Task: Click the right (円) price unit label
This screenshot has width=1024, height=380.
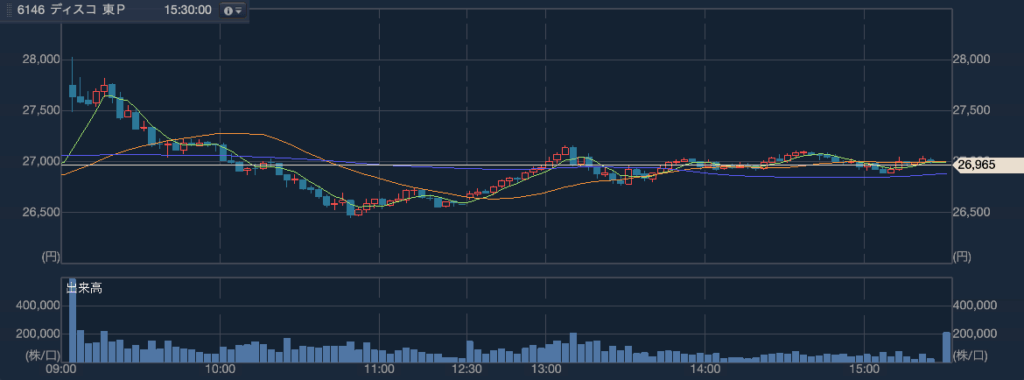Action: coord(961,256)
